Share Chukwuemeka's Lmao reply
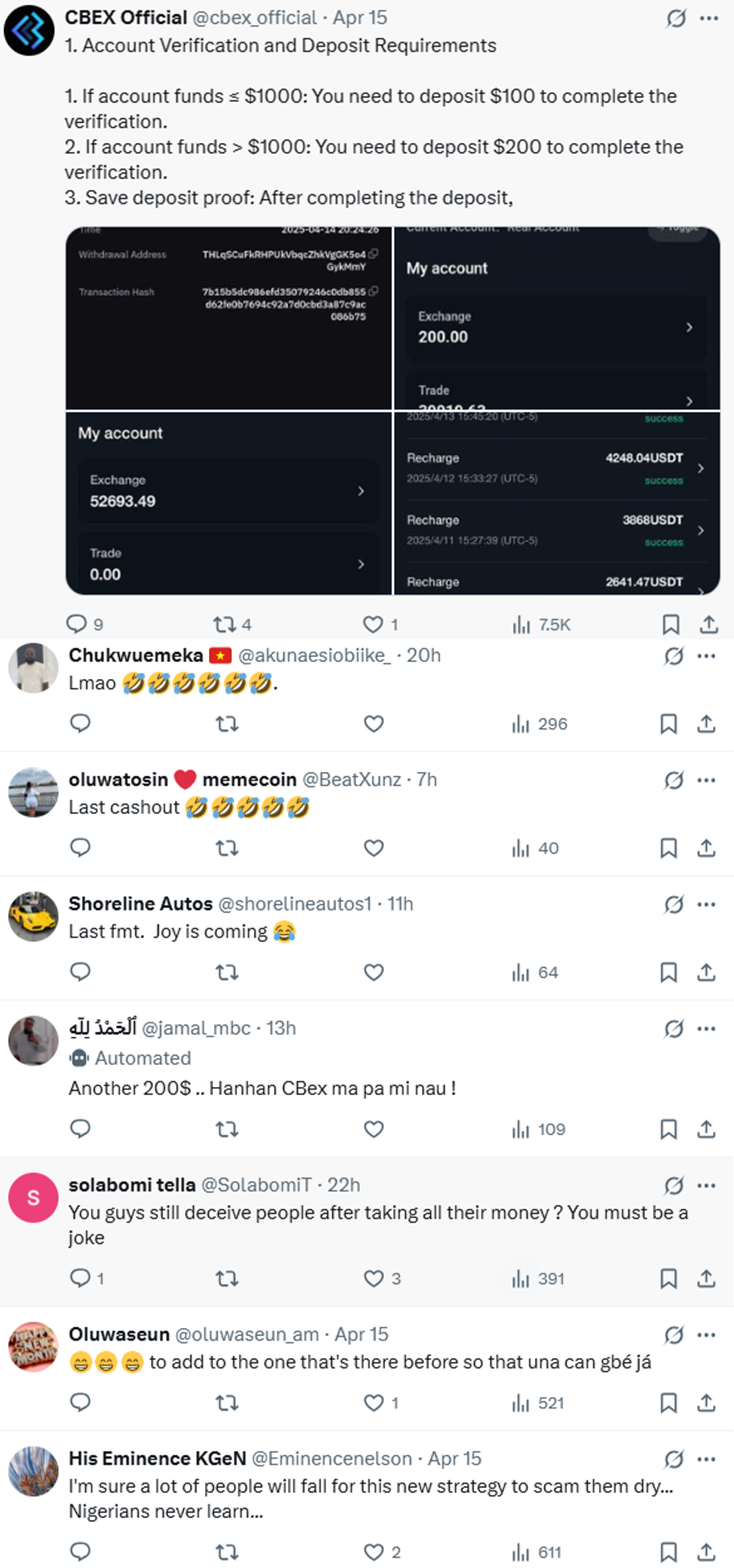Screen dimensions: 734x1568 [x=706, y=724]
